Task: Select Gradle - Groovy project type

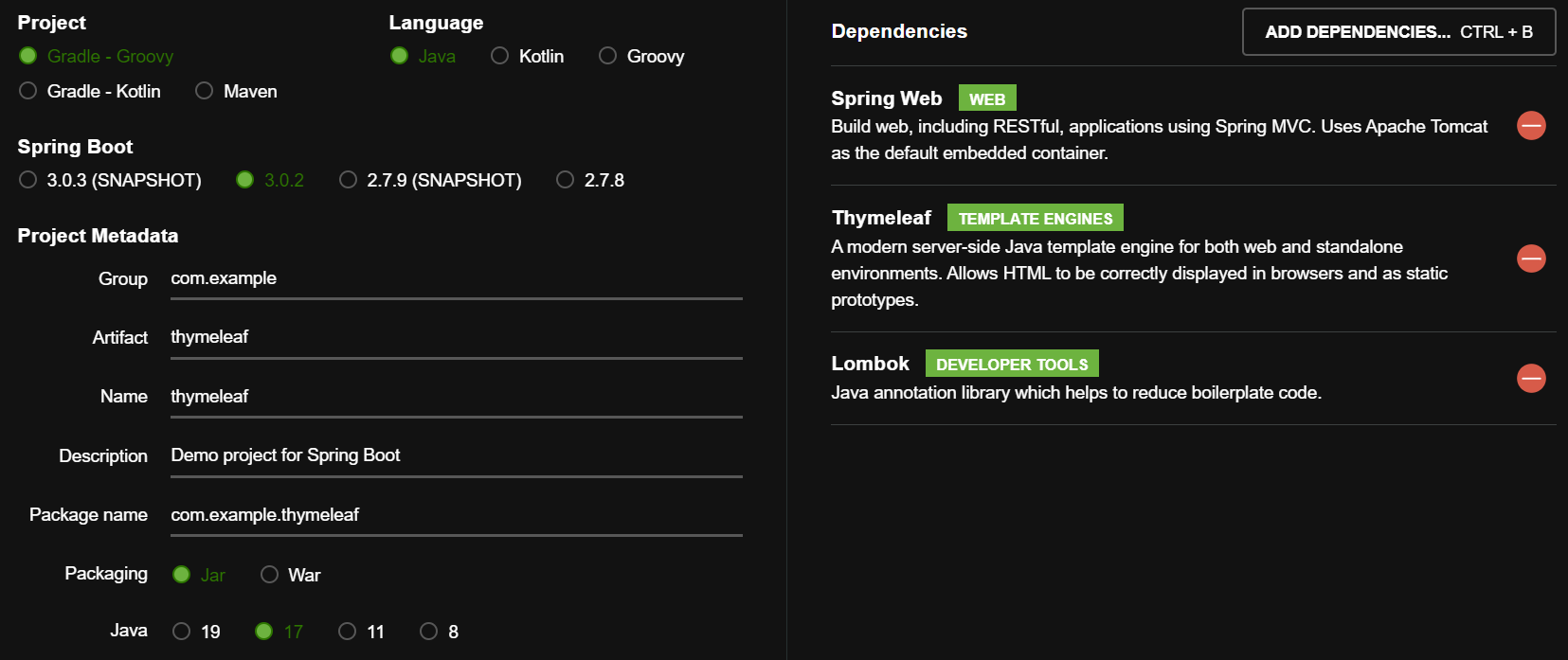Action: point(96,56)
